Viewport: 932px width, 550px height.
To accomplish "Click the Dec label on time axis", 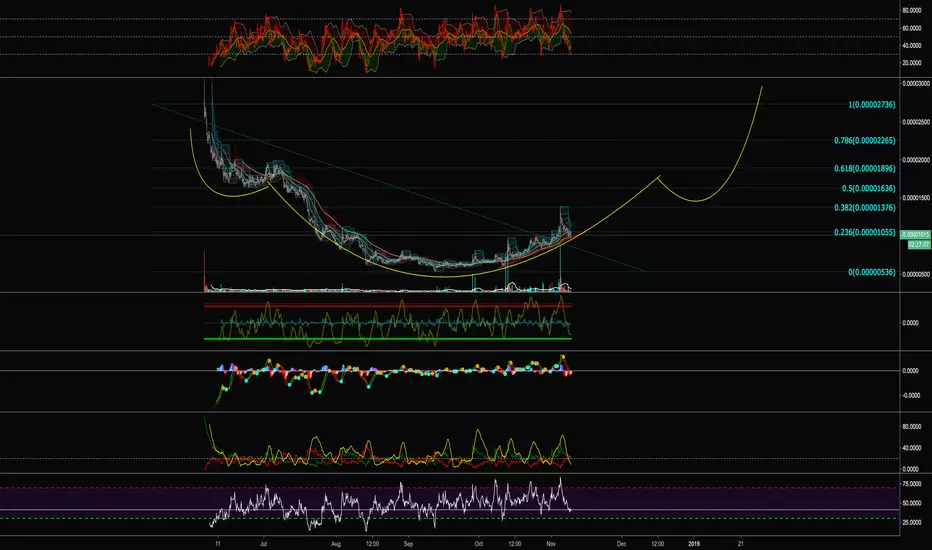I will (622, 543).
